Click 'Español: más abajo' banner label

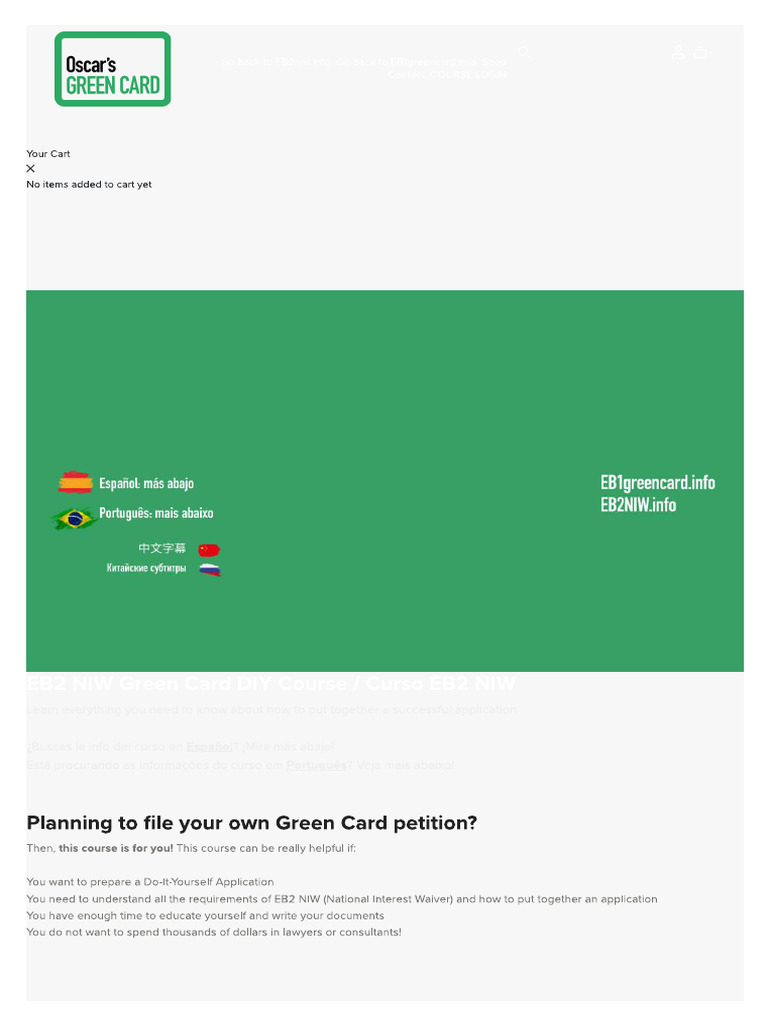pos(146,483)
